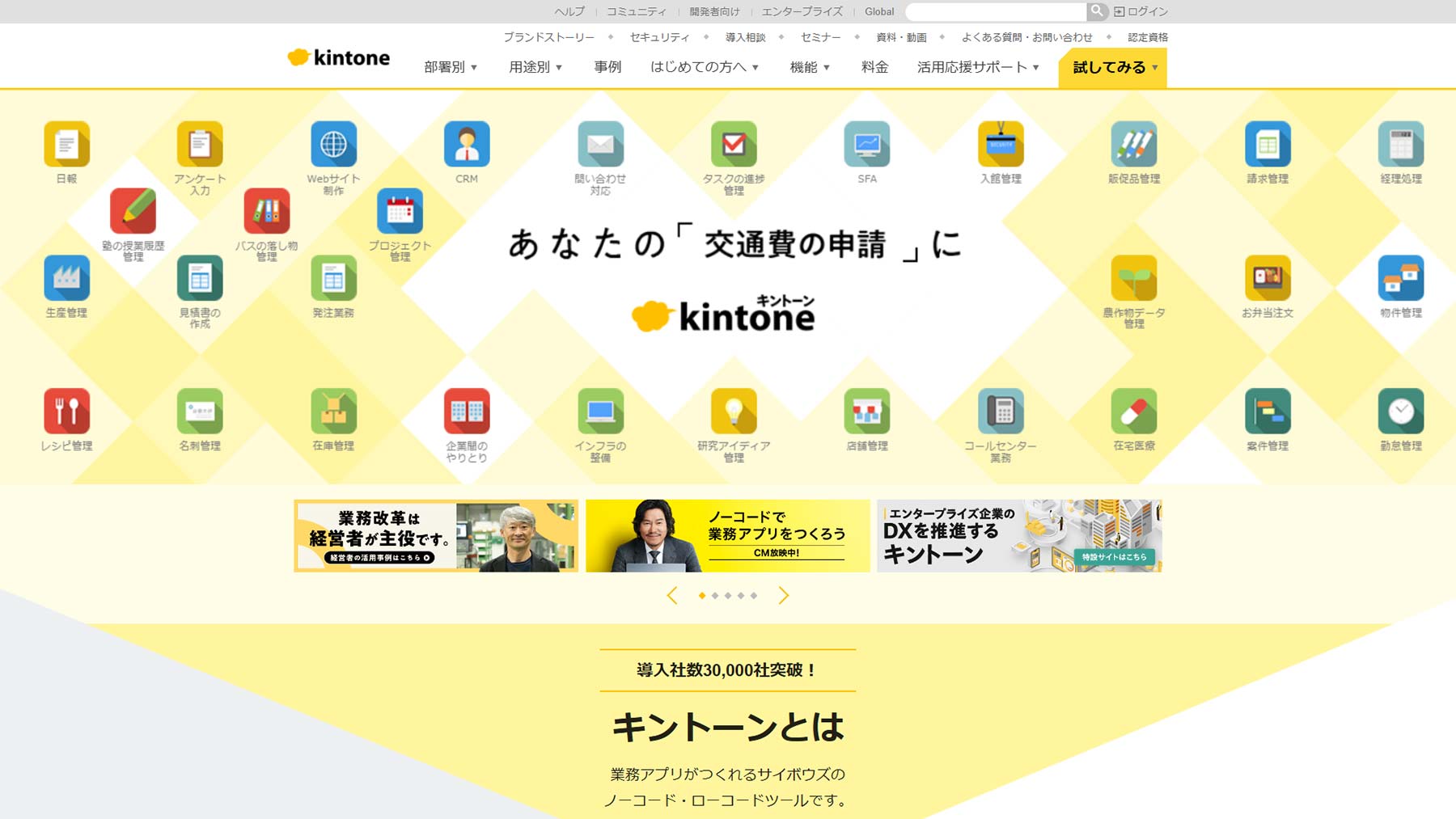
Task: Expand the 試してみる yellow dropdown button
Action: [x=1113, y=68]
